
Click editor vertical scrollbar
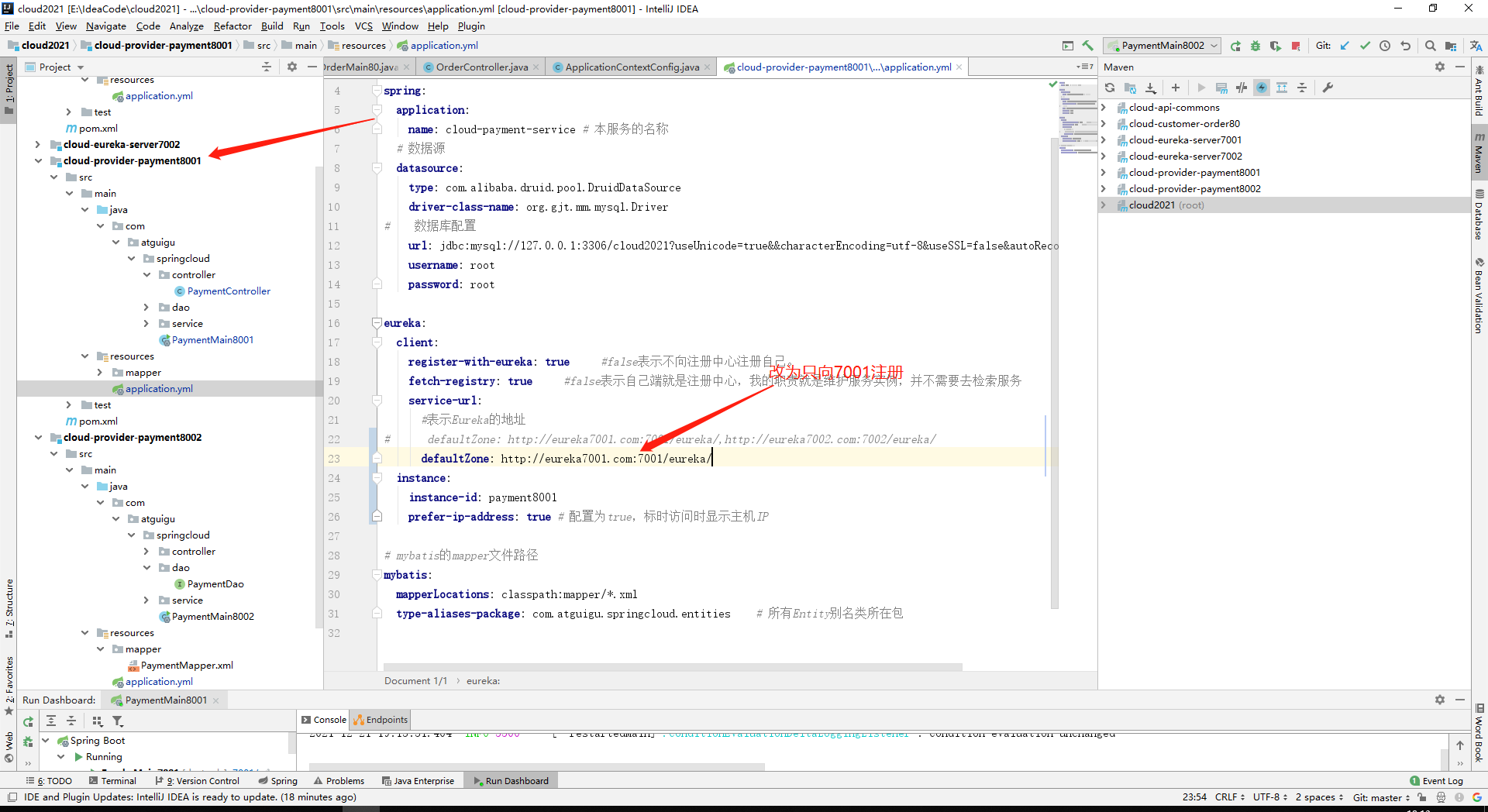pos(1055,372)
